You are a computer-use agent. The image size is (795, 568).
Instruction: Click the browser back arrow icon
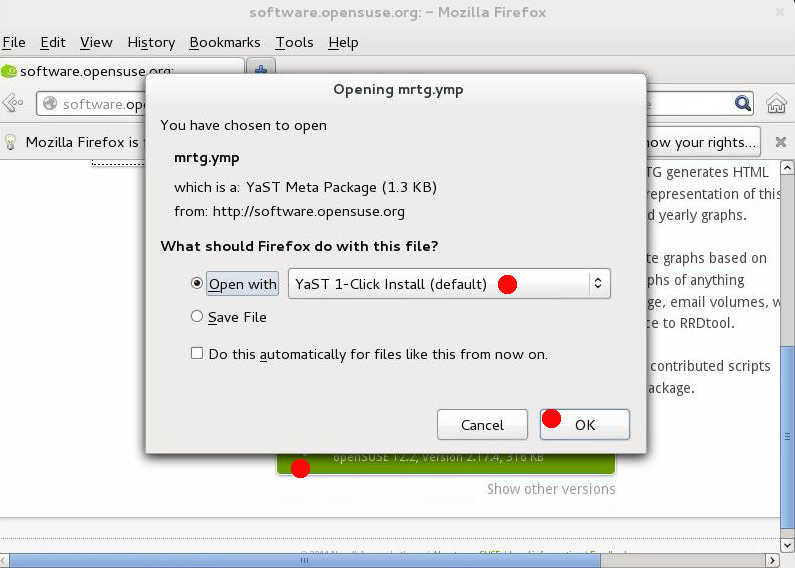pyautogui.click(x=13, y=103)
